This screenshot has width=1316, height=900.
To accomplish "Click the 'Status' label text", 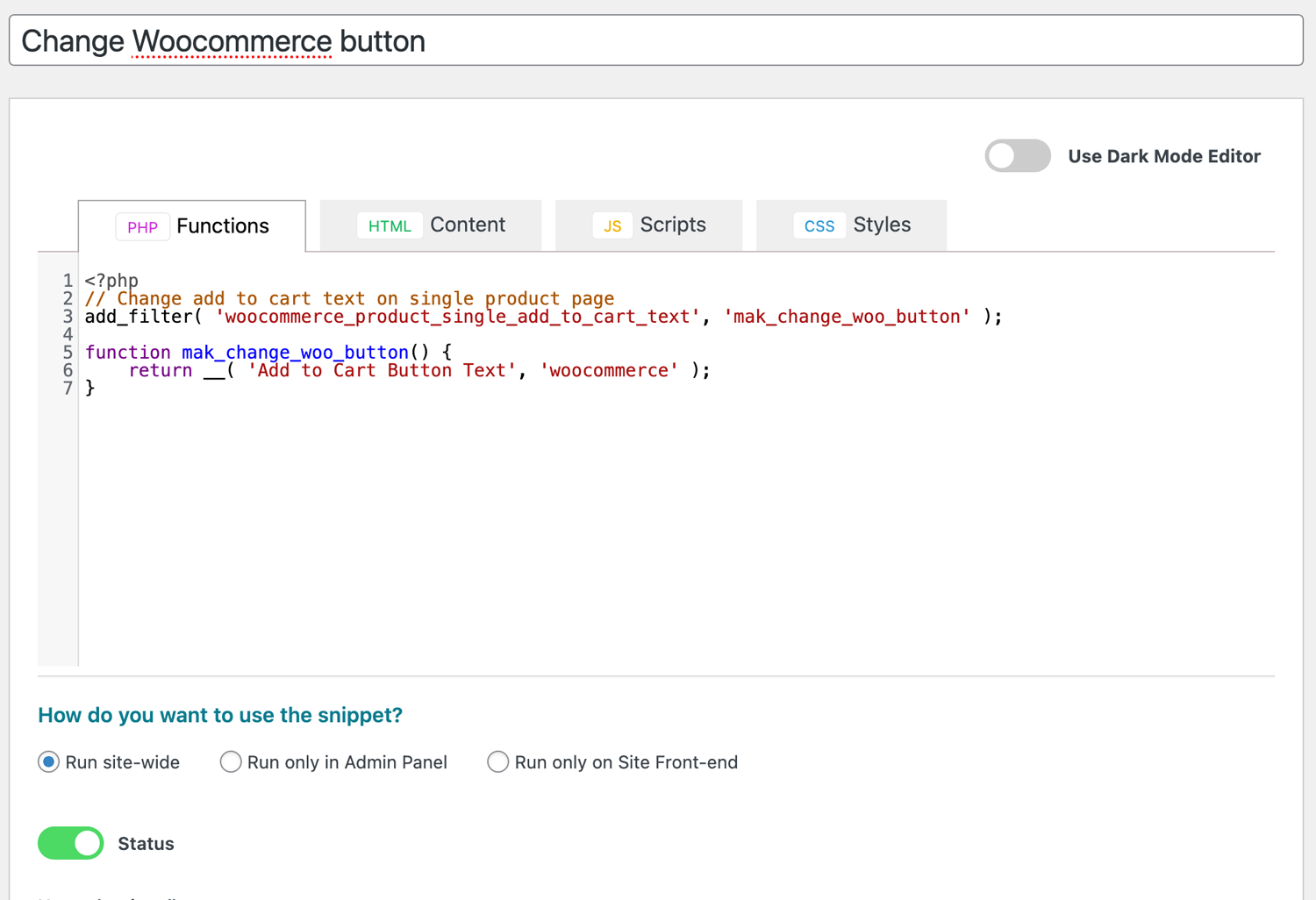I will (x=146, y=844).
